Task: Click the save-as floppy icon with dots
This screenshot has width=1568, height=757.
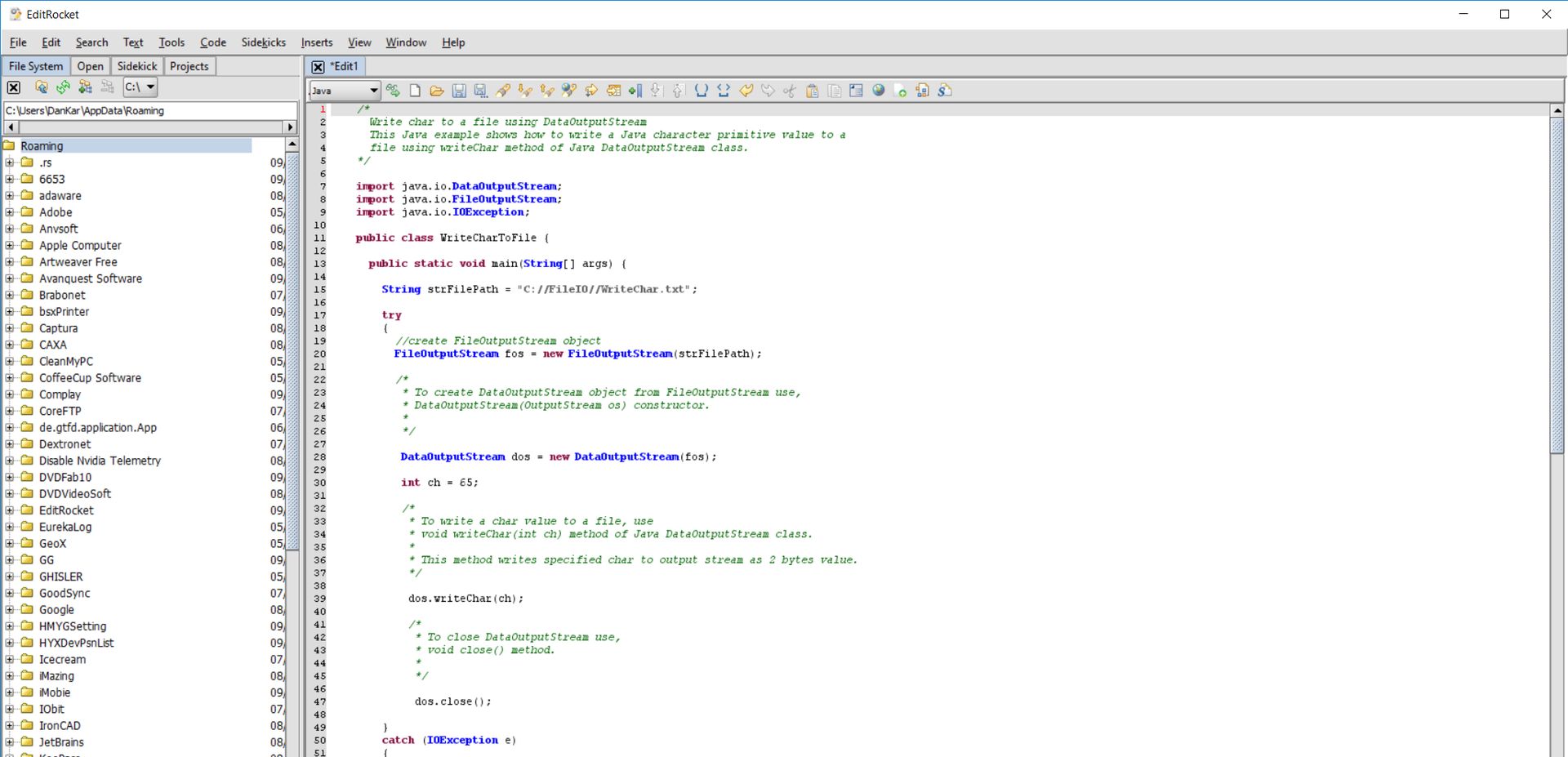Action: pos(480,91)
